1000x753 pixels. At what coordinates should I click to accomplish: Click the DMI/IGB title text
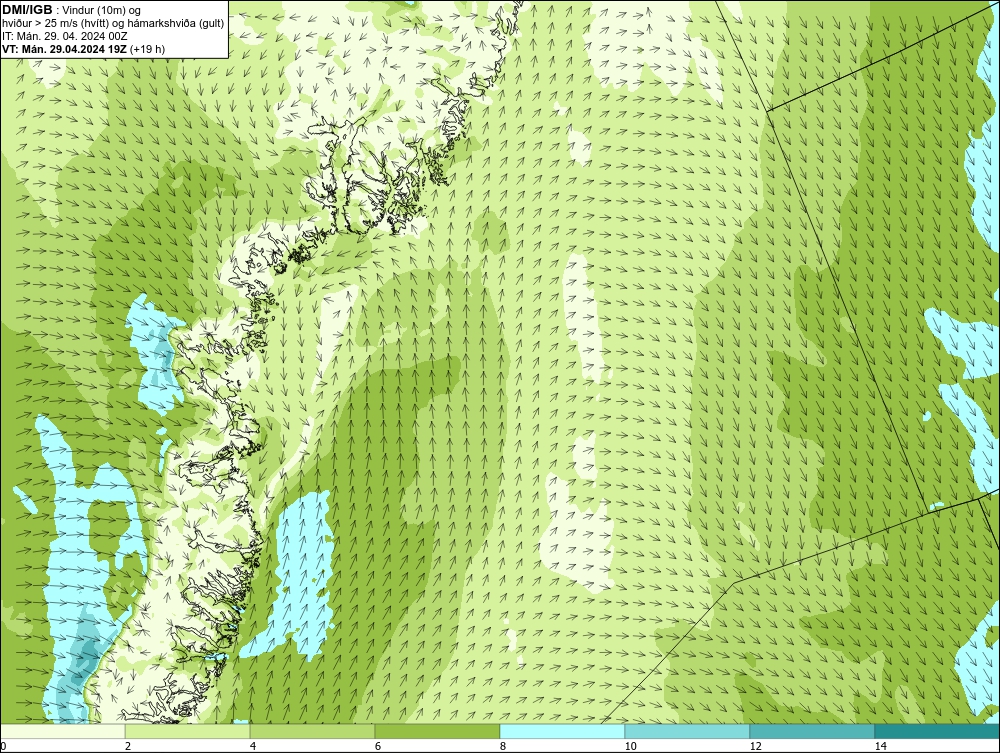pyautogui.click(x=27, y=10)
